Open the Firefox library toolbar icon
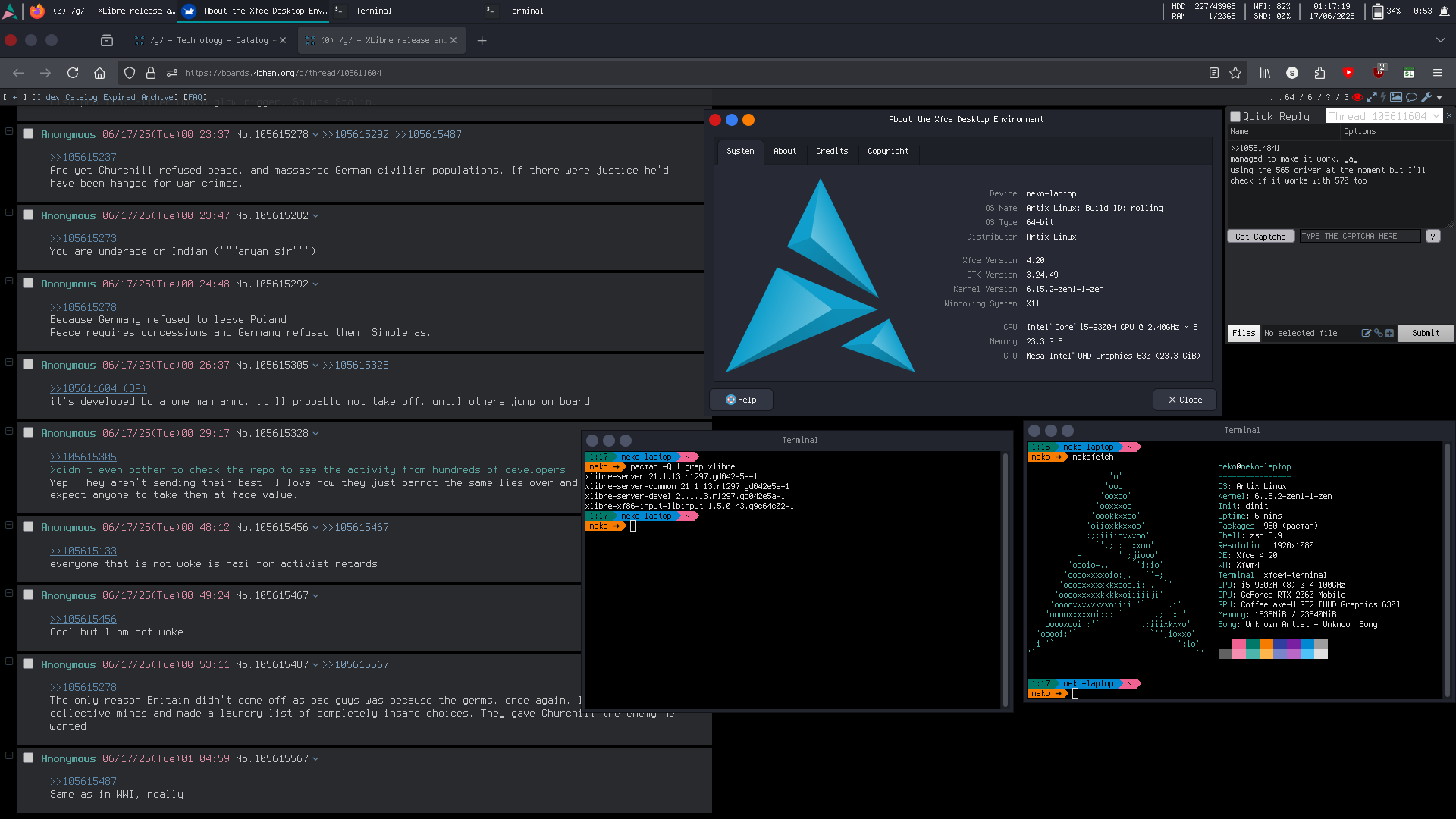1456x819 pixels. (1265, 73)
